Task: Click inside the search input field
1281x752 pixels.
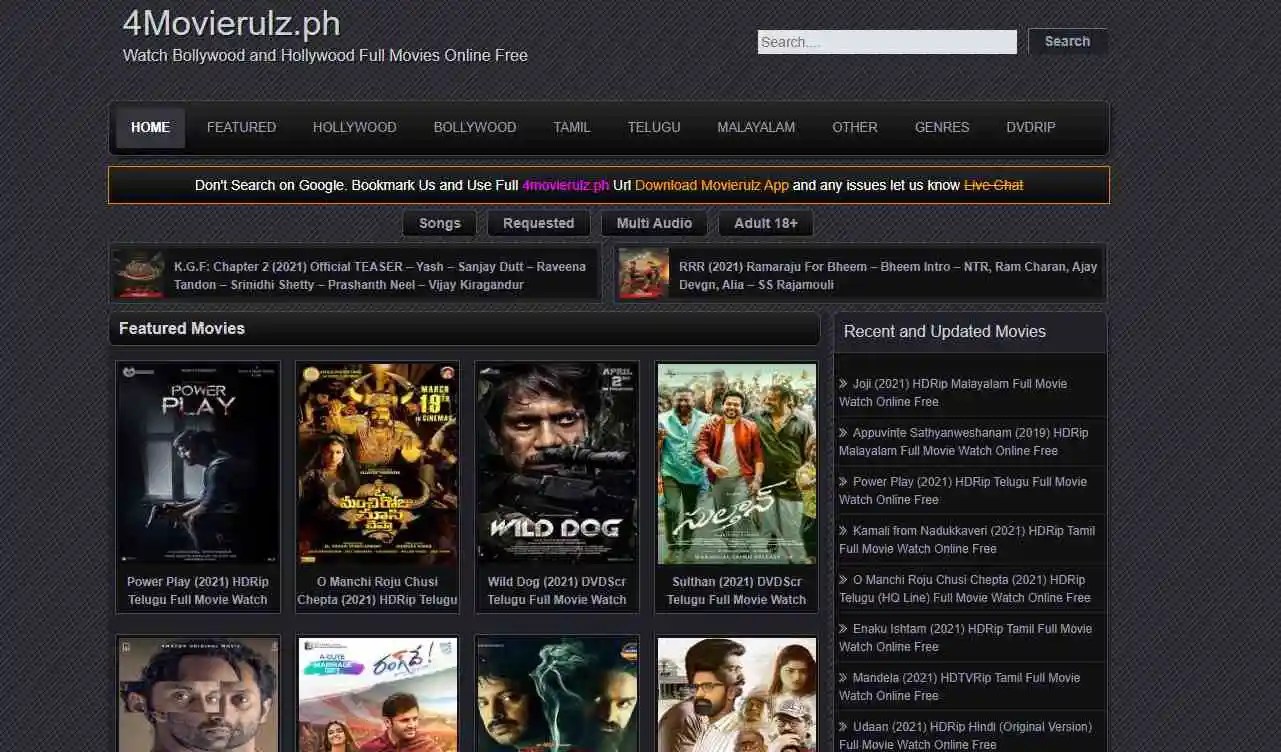Action: coord(886,41)
